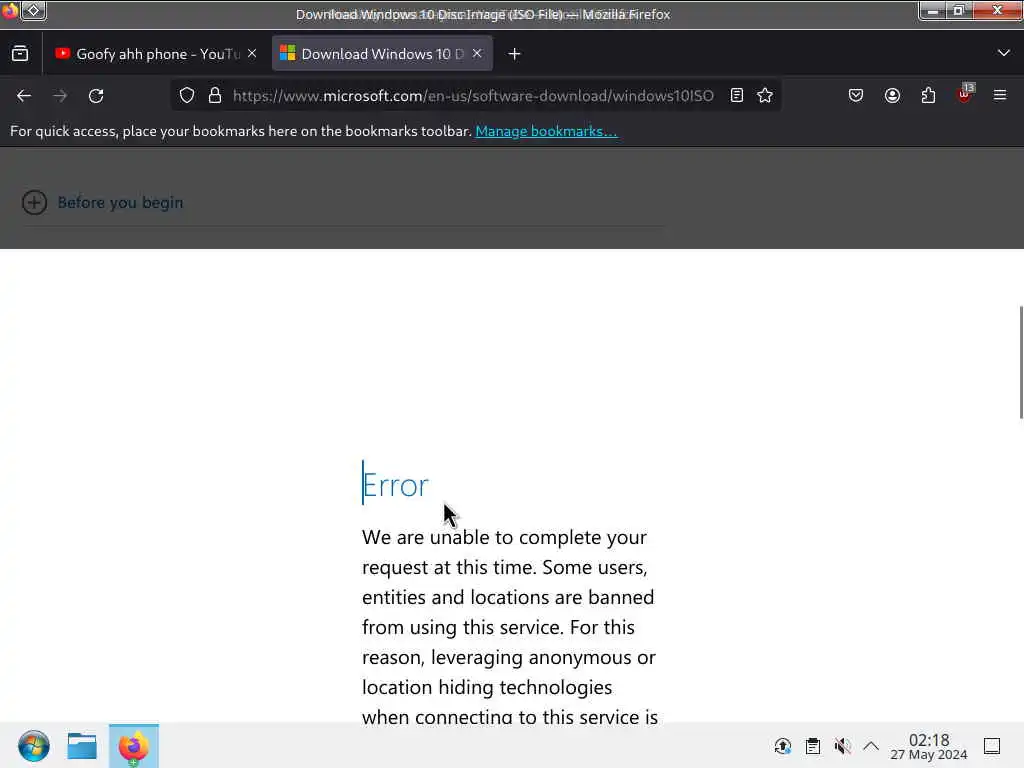Screen dimensions: 1024x768
Task: Open the tracking protection shield icon
Action: 187,95
